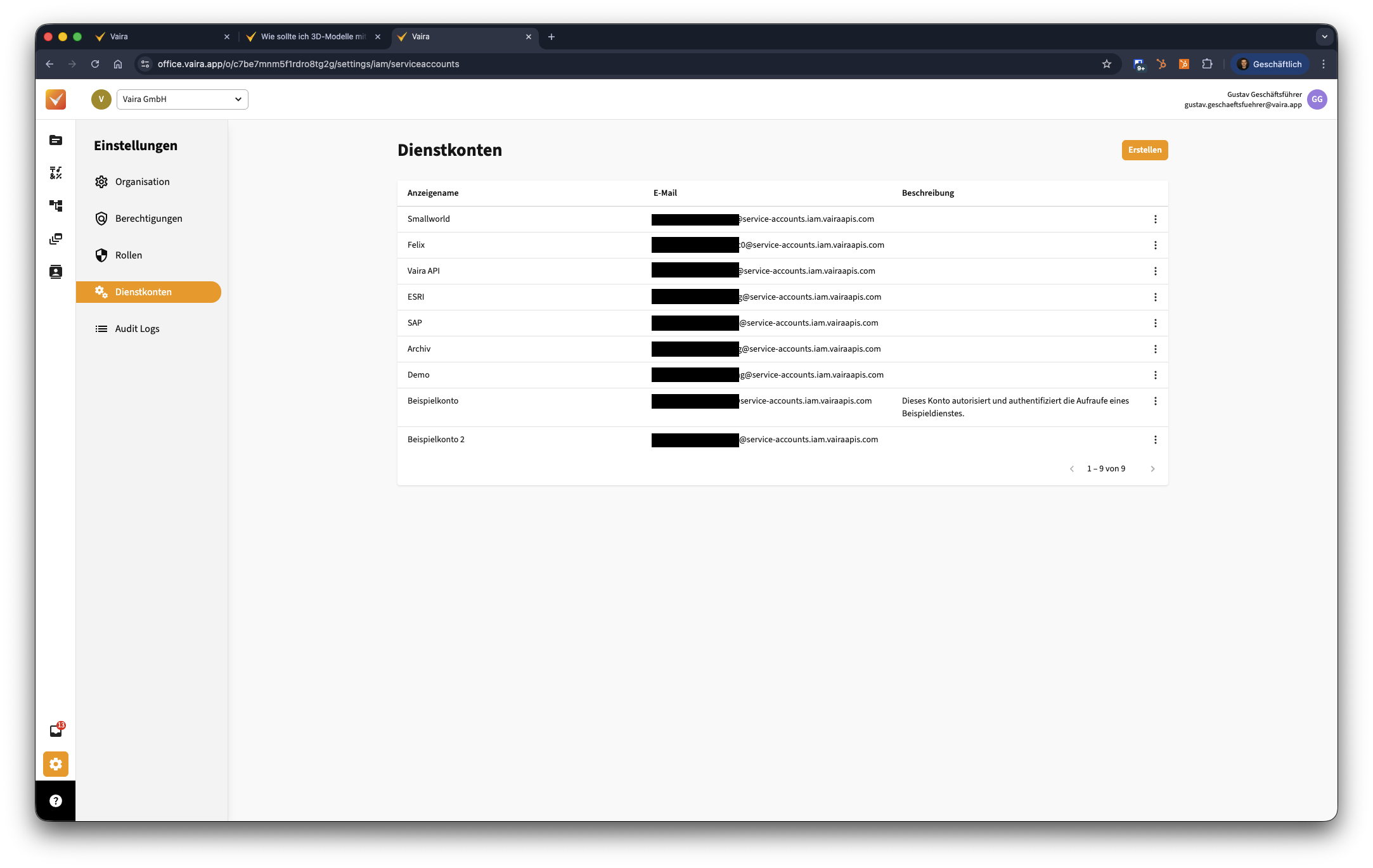Click the GG user avatar
Image resolution: width=1373 pixels, height=868 pixels.
(1317, 99)
